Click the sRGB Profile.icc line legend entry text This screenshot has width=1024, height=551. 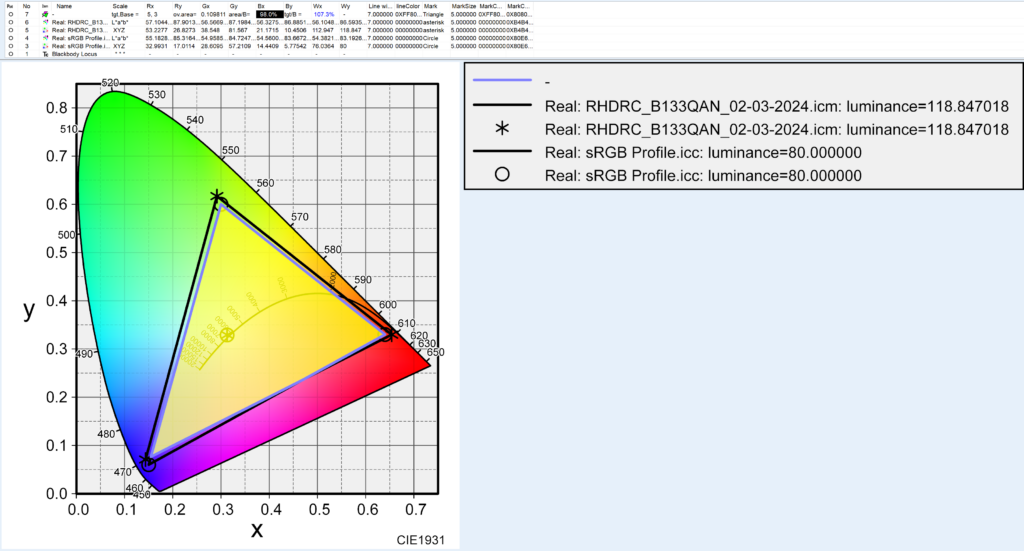click(x=703, y=153)
